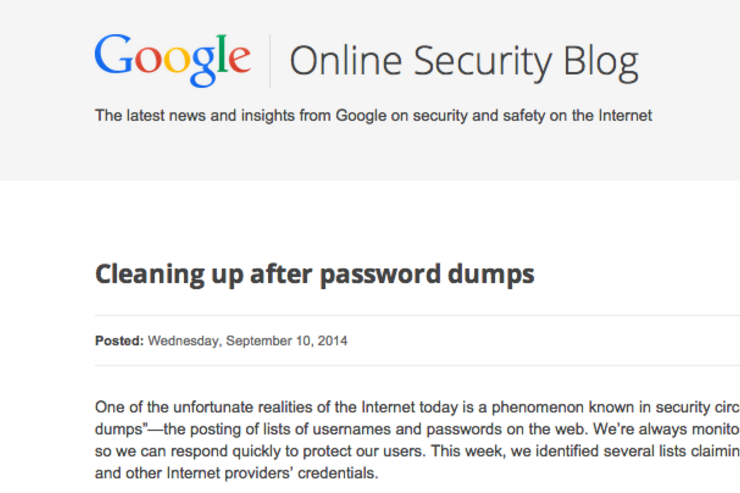
Task: Click the line "and other Internet providers' credentials."
Action: tap(236, 473)
